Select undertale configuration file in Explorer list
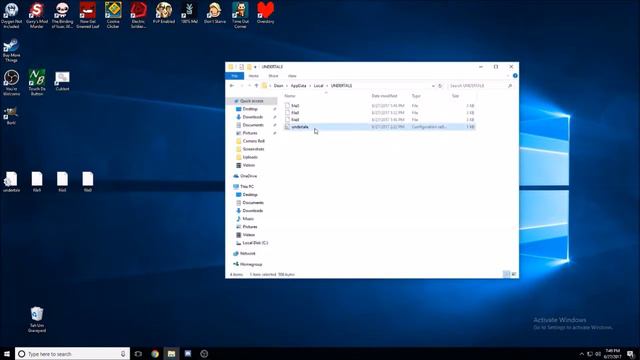The width and height of the screenshot is (640, 360). (380, 127)
